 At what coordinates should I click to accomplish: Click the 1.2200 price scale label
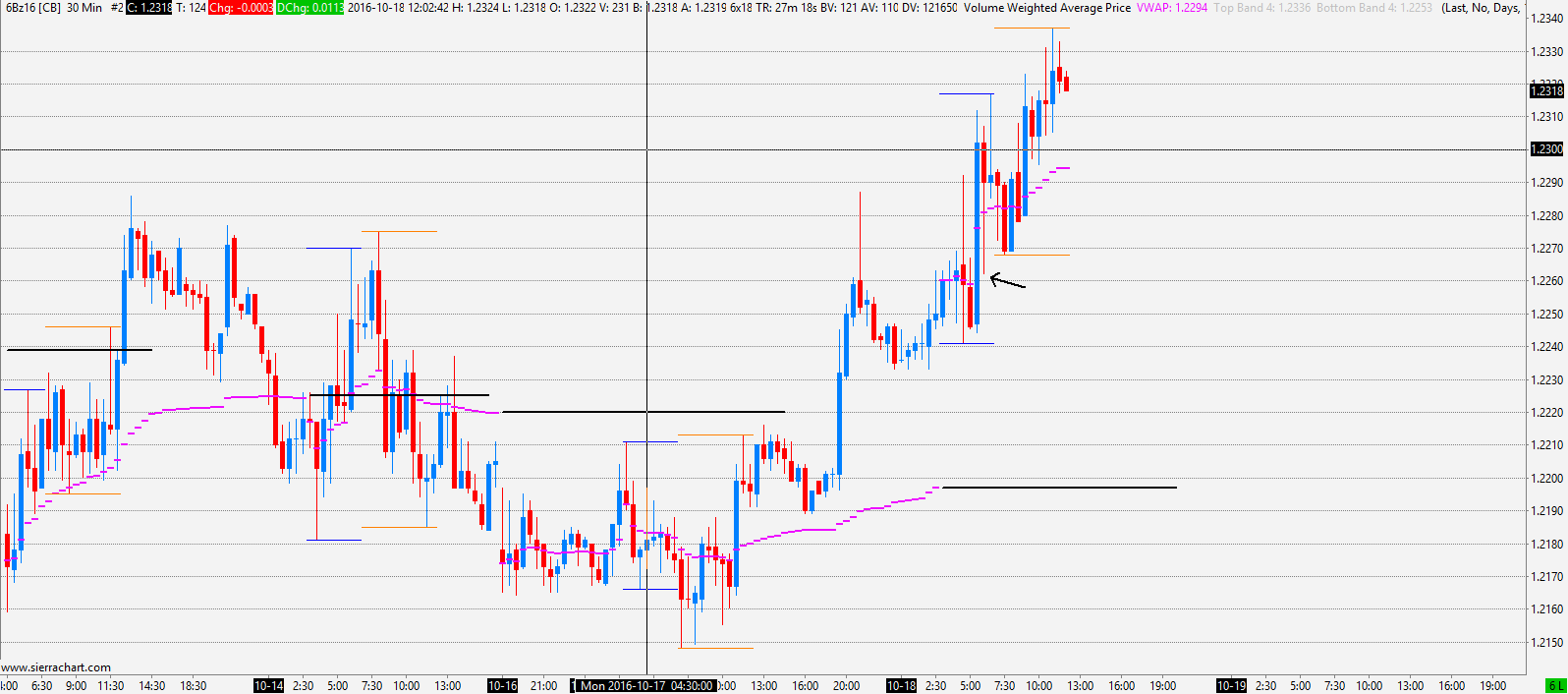(1547, 479)
